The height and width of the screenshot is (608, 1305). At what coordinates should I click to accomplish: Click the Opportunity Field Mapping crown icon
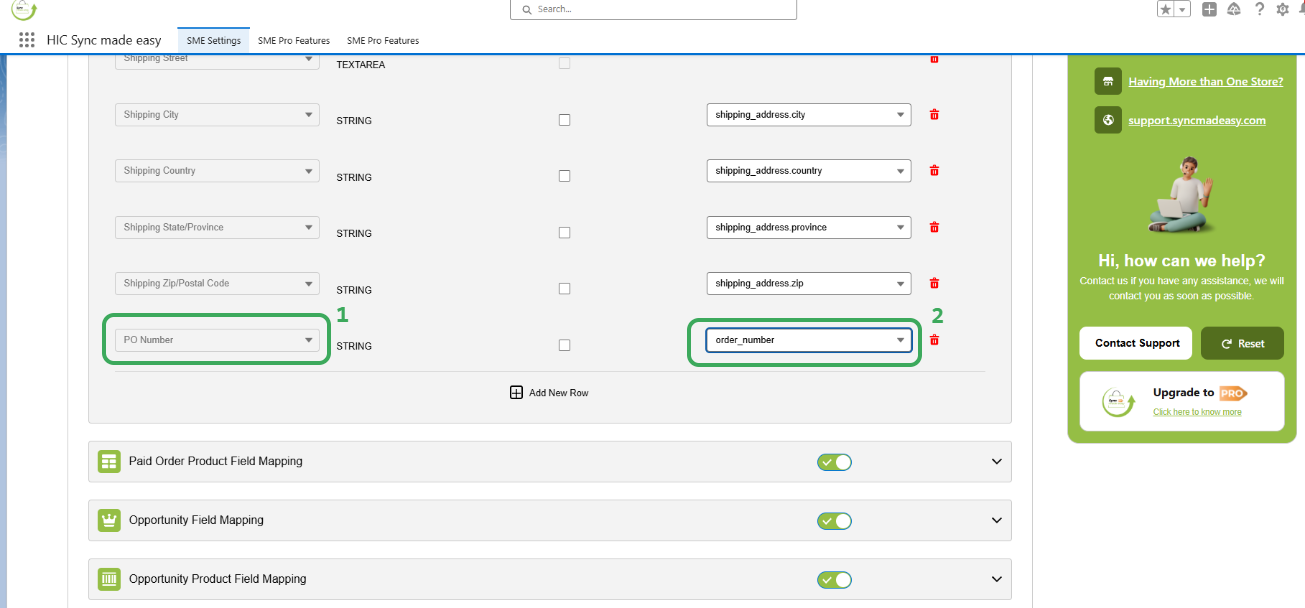(109, 520)
